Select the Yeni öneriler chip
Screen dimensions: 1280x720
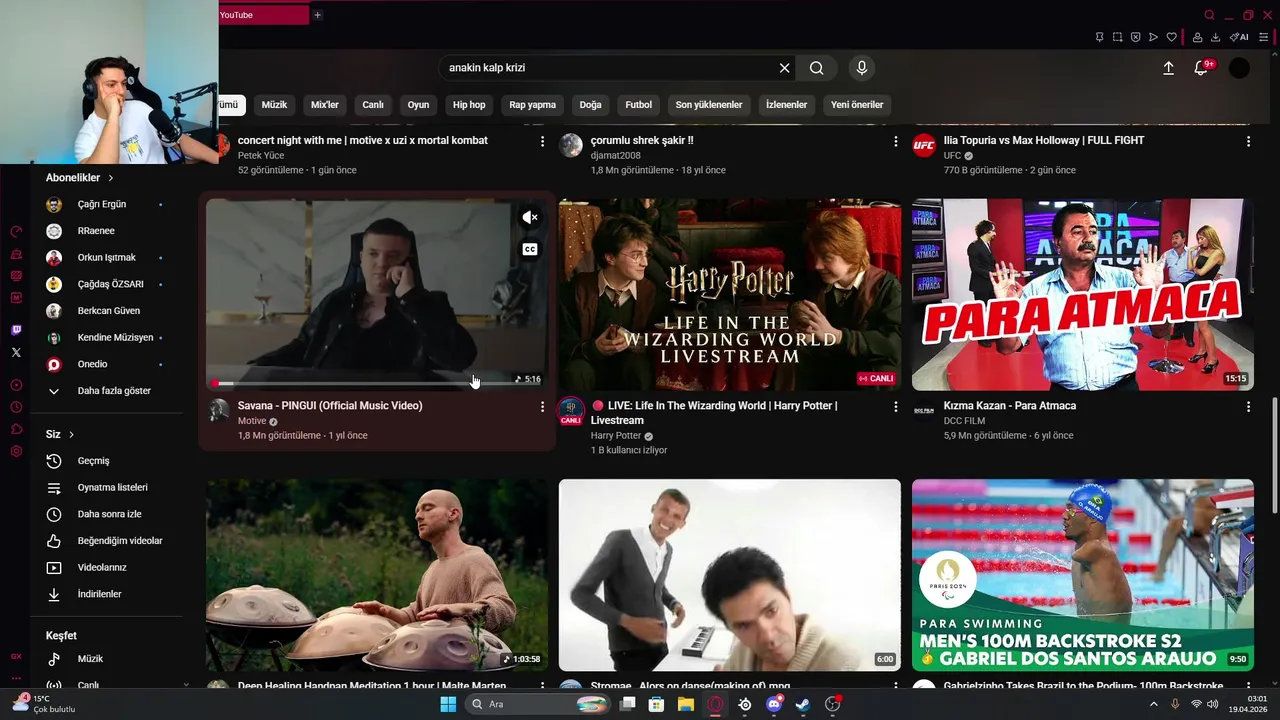click(x=857, y=105)
